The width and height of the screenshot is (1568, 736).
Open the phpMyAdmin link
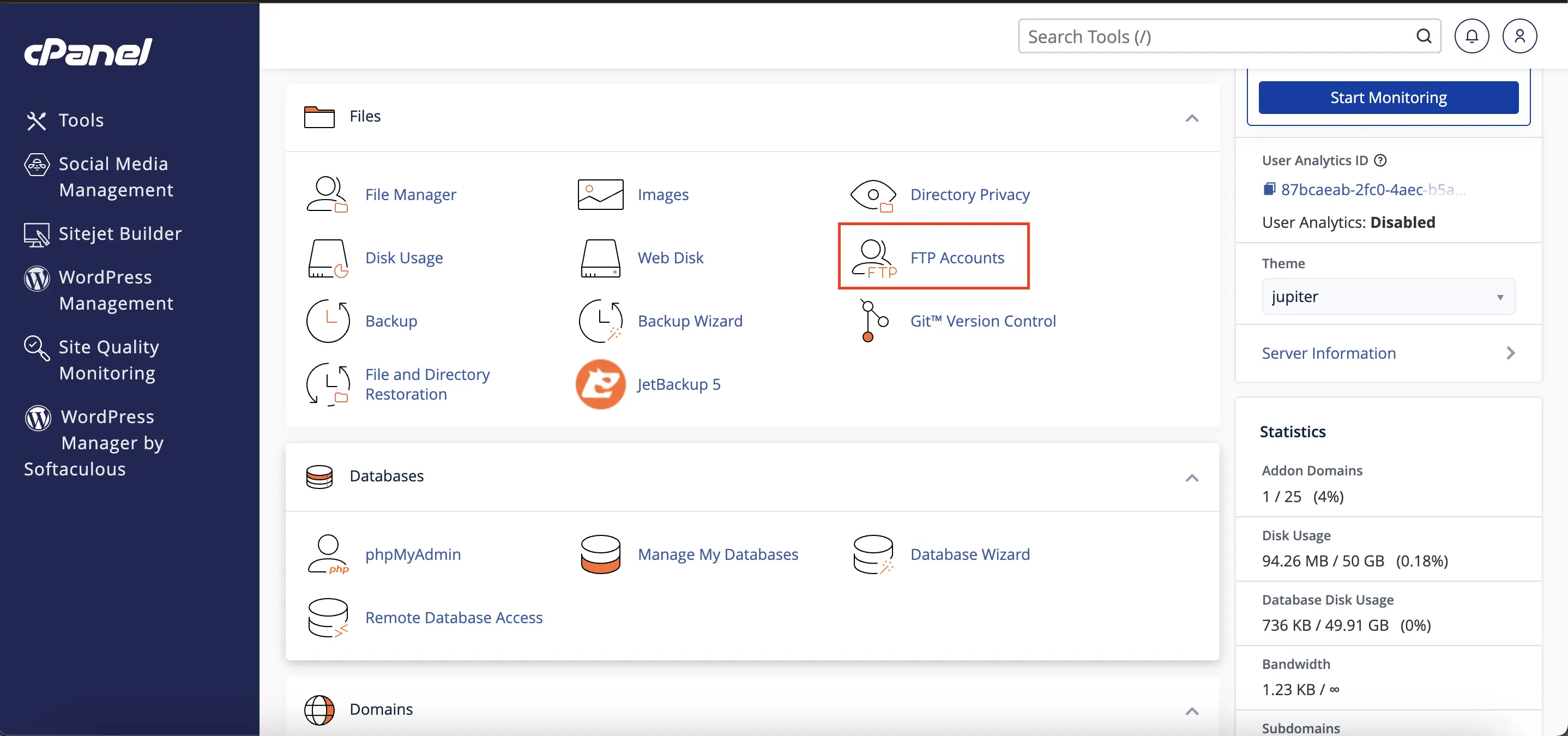pyautogui.click(x=413, y=554)
